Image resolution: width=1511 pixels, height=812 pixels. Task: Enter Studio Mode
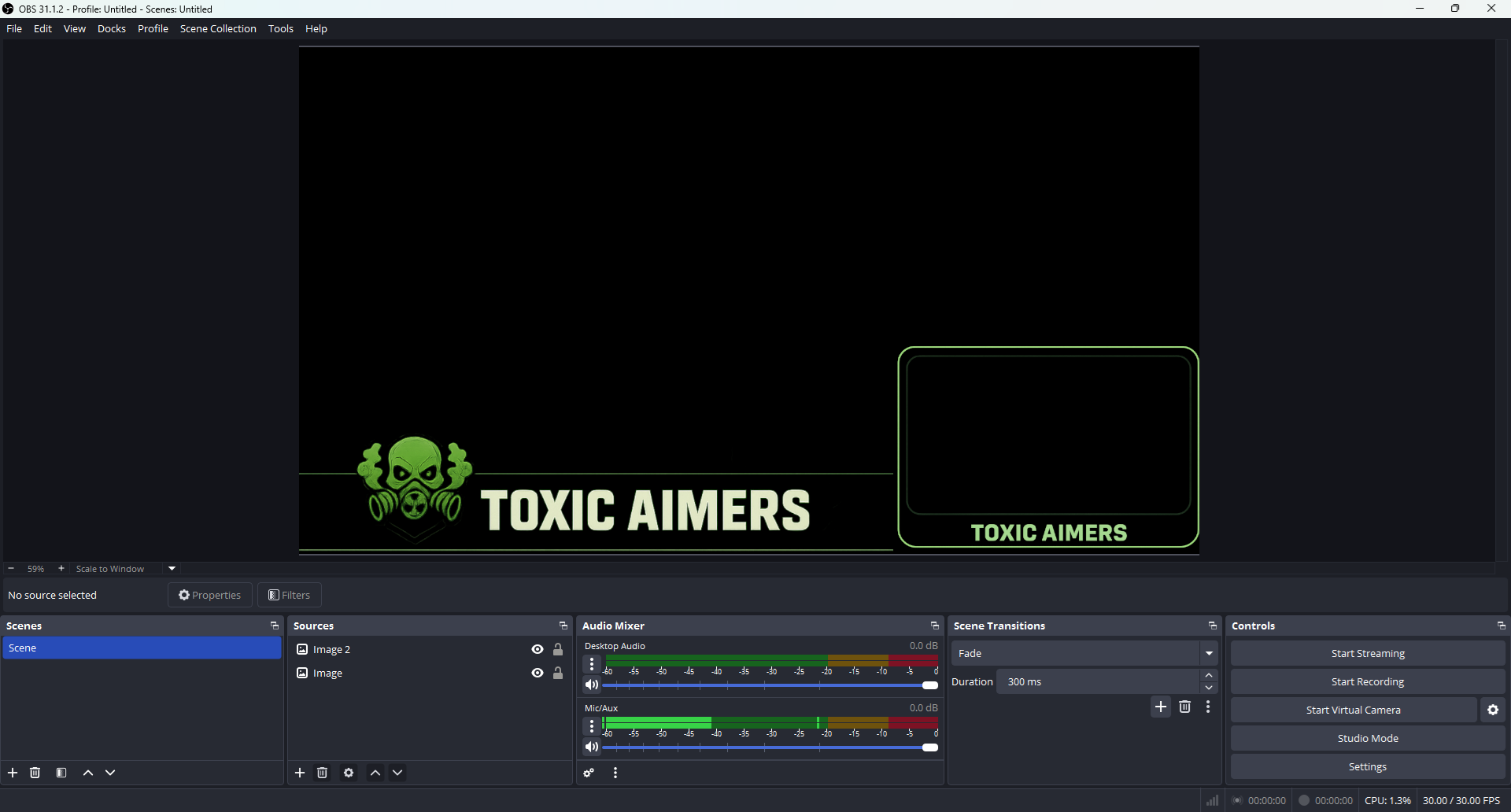click(x=1367, y=738)
